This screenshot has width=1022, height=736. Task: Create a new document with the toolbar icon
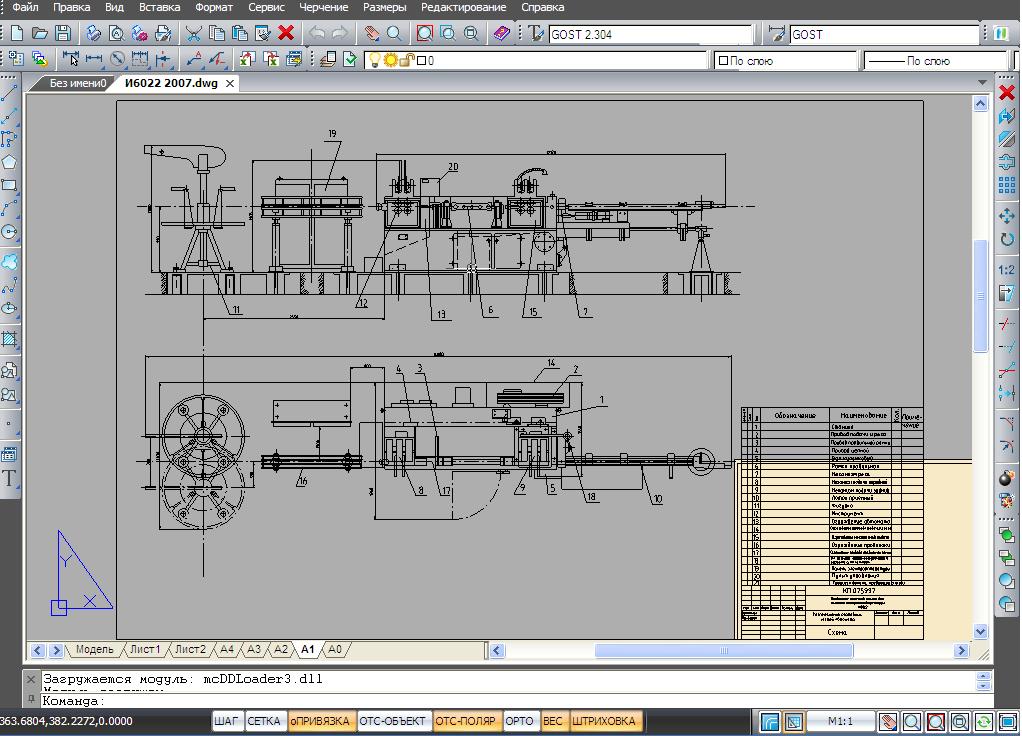tap(17, 33)
